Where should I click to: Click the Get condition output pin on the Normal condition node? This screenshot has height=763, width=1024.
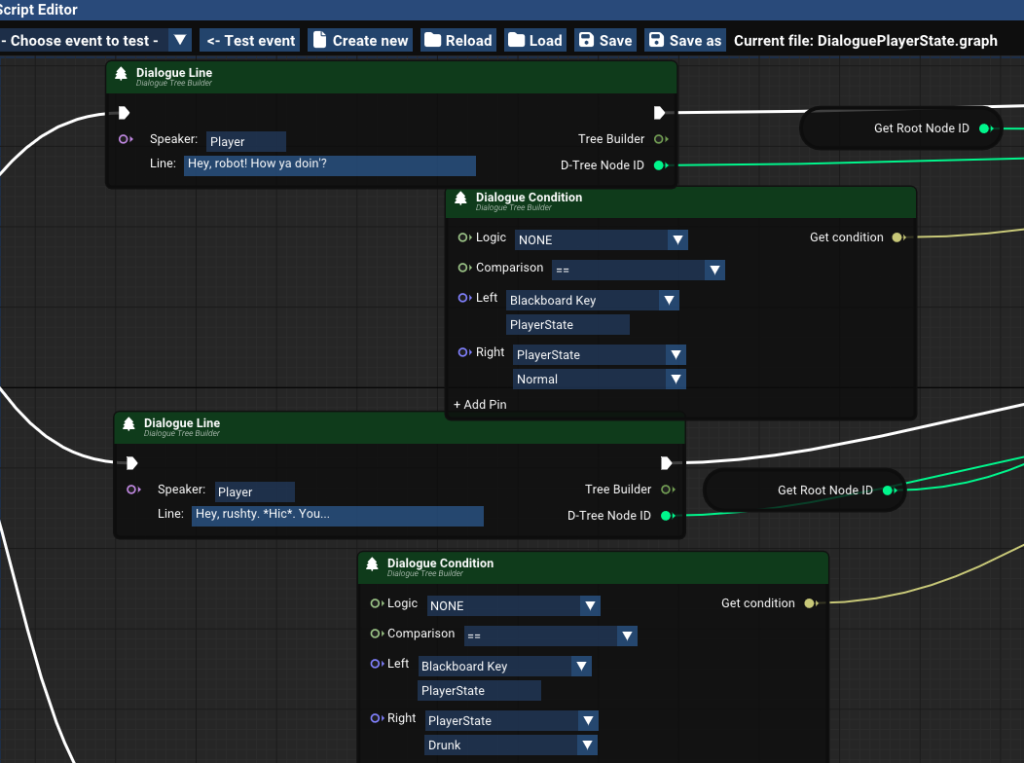897,238
